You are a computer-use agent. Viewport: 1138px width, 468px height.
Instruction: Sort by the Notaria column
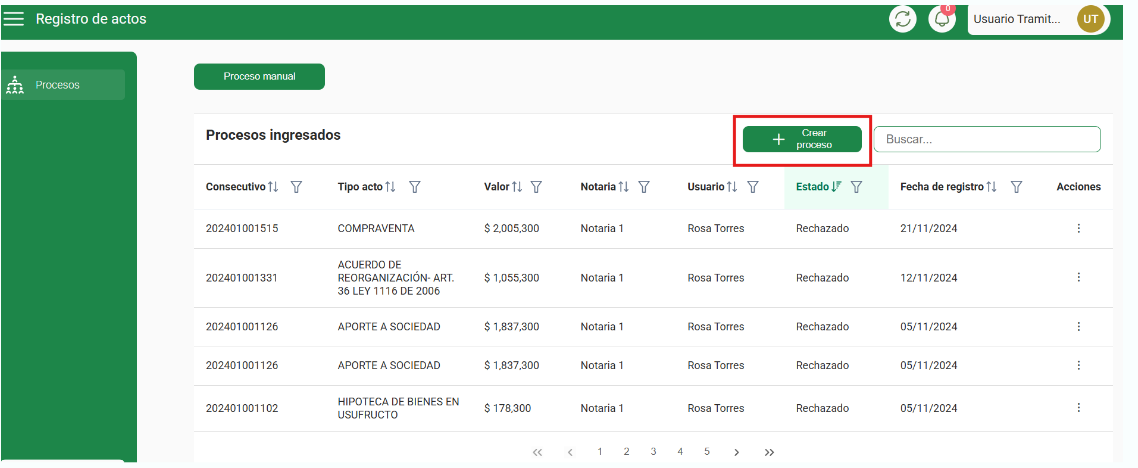point(623,187)
